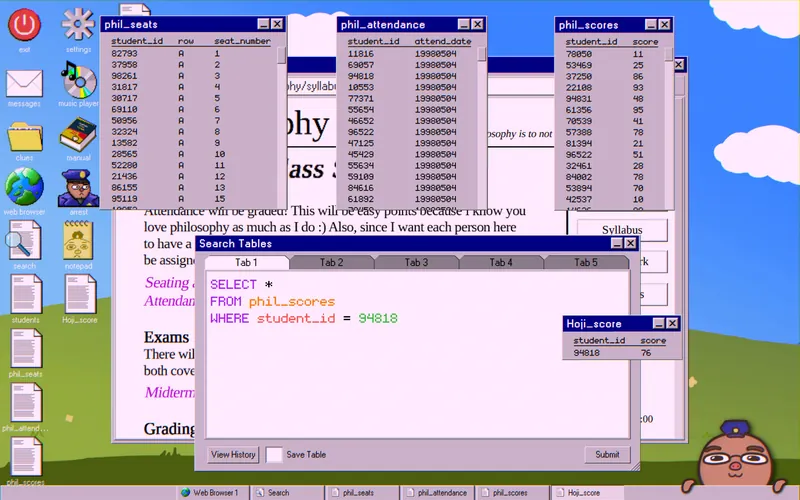Switch to Tab 5 in Search Tables

tap(586, 262)
